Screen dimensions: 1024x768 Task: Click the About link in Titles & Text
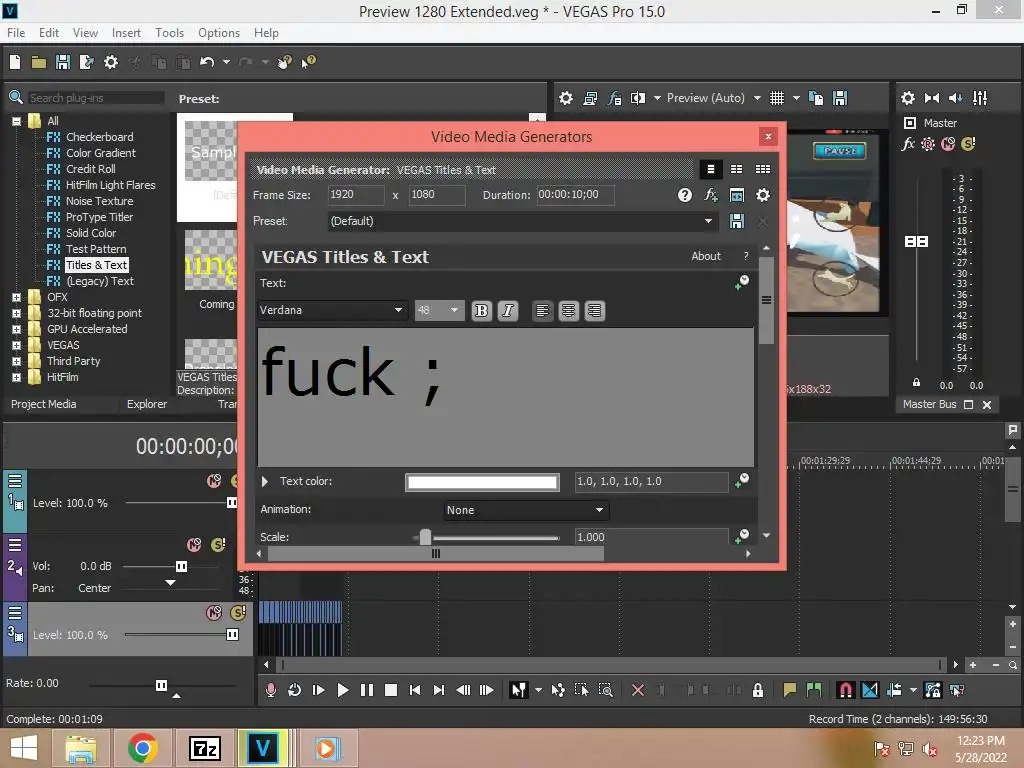click(x=706, y=256)
